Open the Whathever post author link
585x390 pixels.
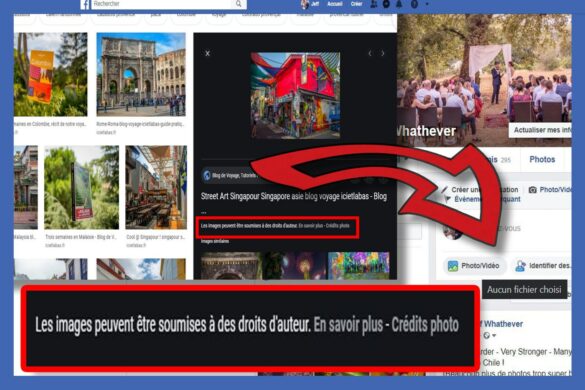pyautogui.click(x=502, y=324)
